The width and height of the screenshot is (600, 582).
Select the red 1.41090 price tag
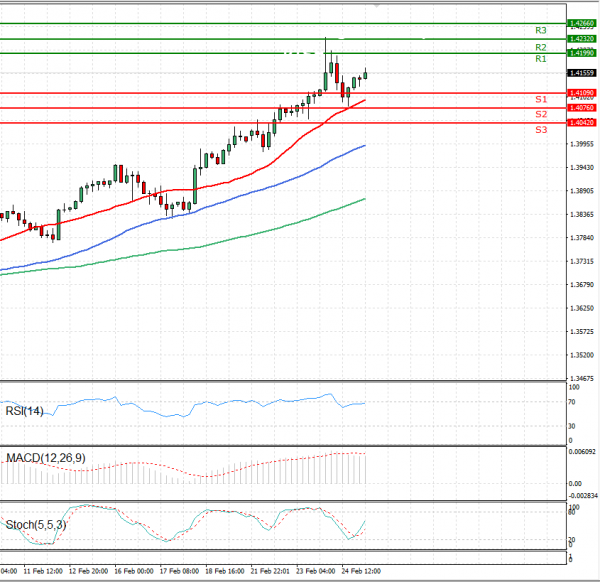pyautogui.click(x=582, y=93)
